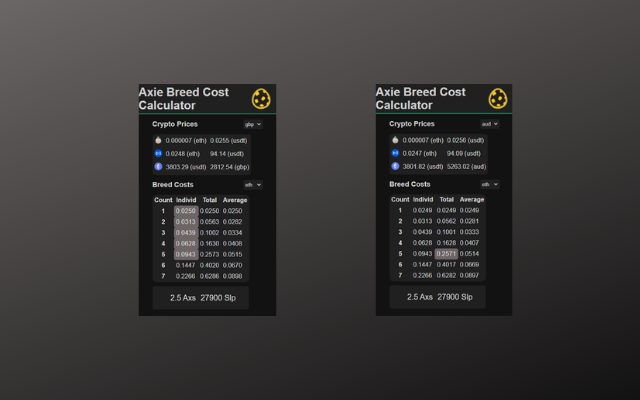Click the 0.0247 (eth) AXS price
This screenshot has height=400, width=640.
tap(419, 153)
